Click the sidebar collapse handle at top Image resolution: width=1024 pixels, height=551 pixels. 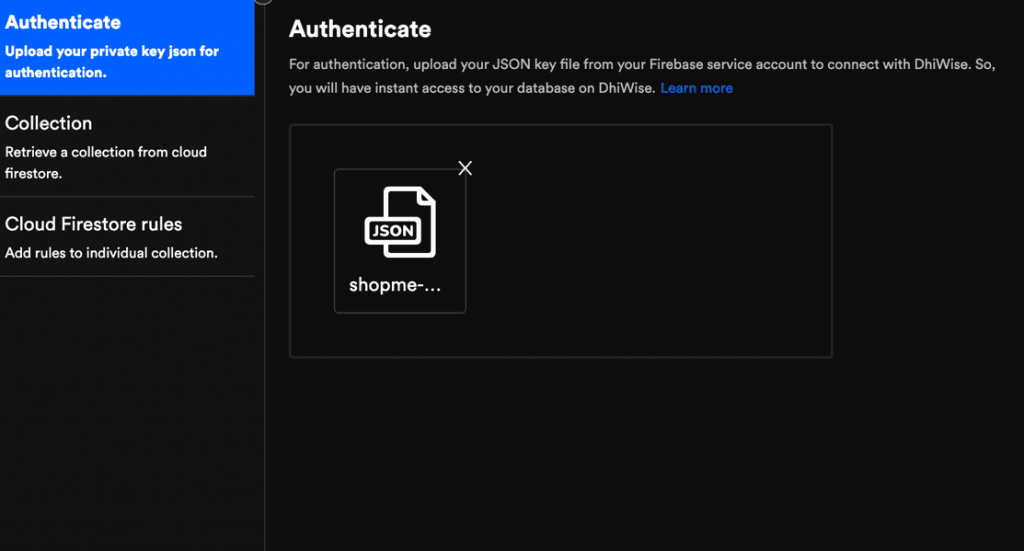pyautogui.click(x=262, y=1)
